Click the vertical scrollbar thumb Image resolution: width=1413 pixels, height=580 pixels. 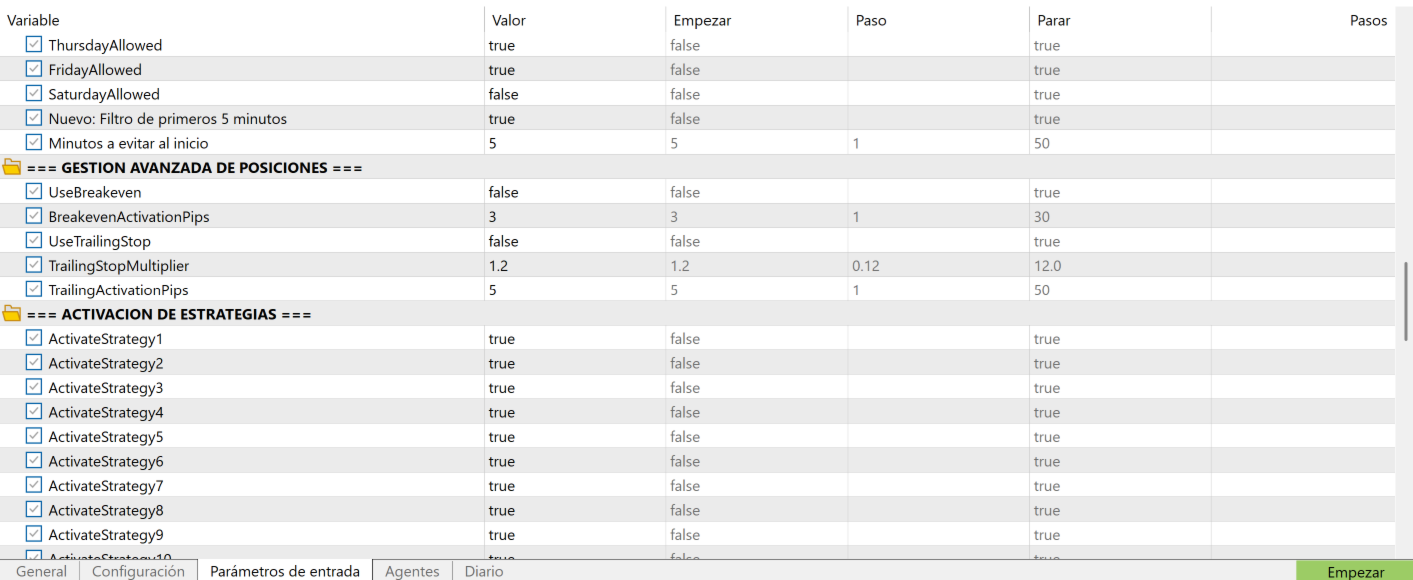coord(1406,301)
